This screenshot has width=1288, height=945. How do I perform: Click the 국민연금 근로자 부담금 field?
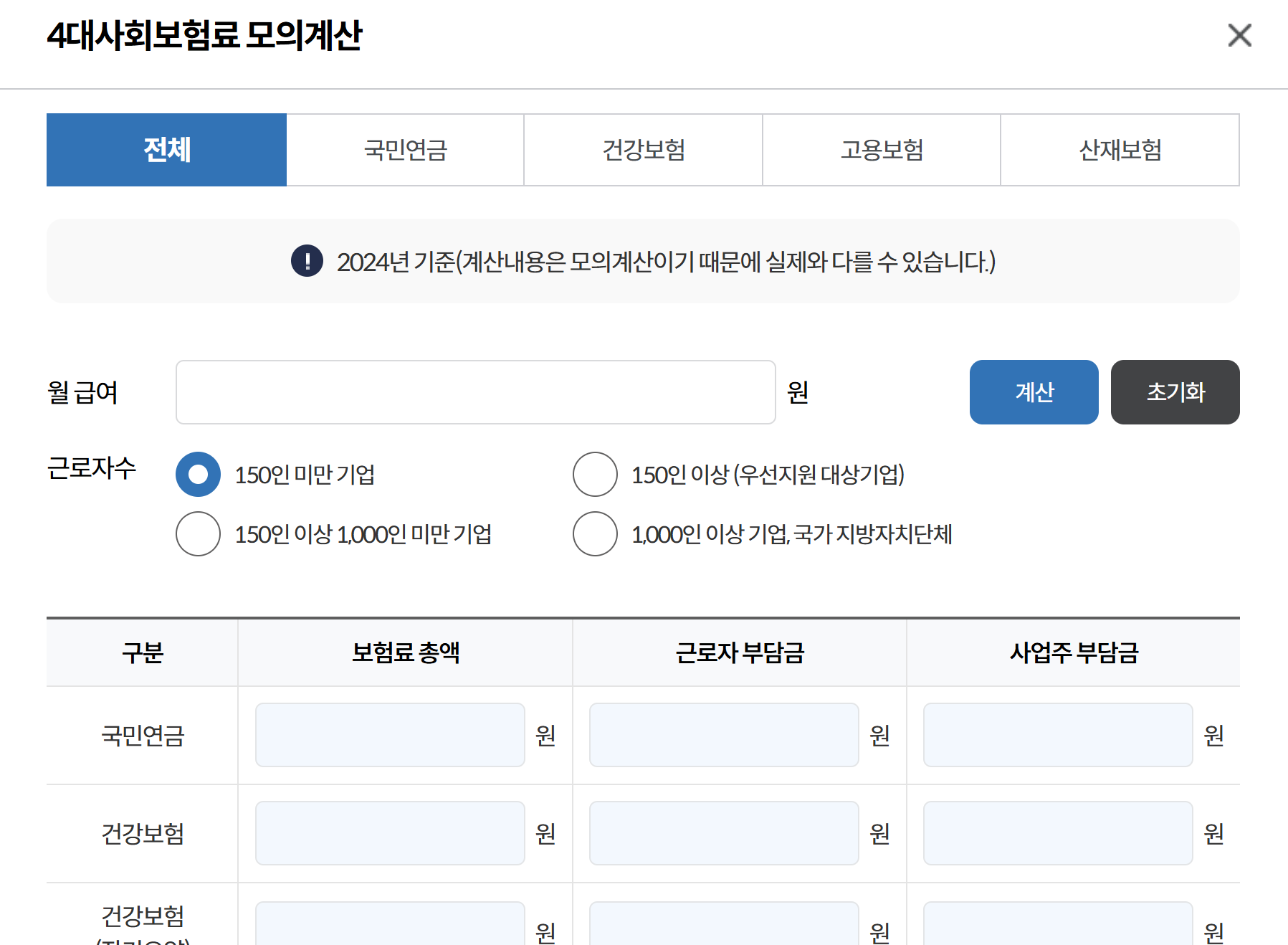[723, 735]
